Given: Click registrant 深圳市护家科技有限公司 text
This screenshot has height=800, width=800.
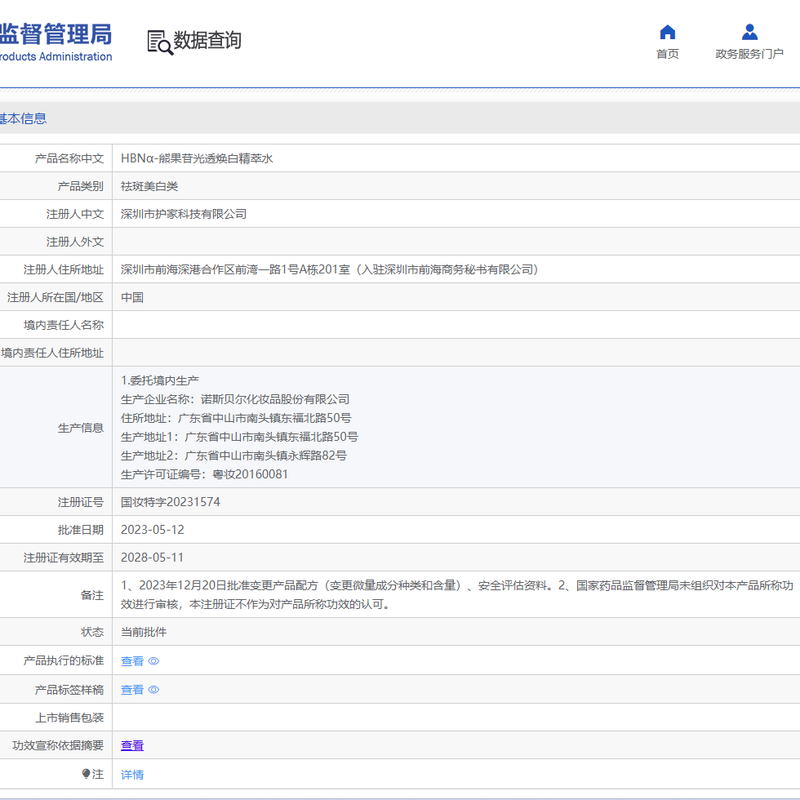Looking at the screenshot, I should tap(184, 214).
